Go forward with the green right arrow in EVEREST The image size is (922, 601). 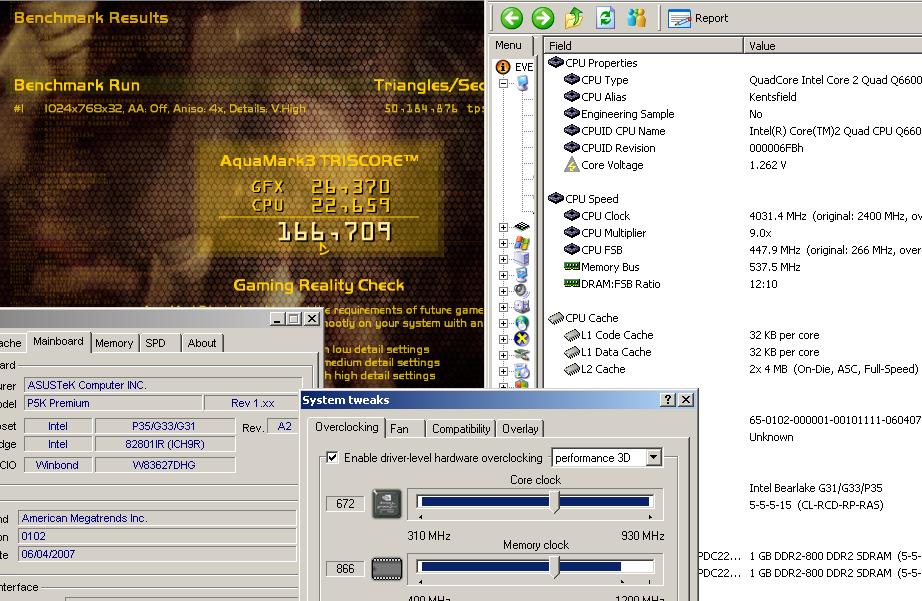(543, 18)
